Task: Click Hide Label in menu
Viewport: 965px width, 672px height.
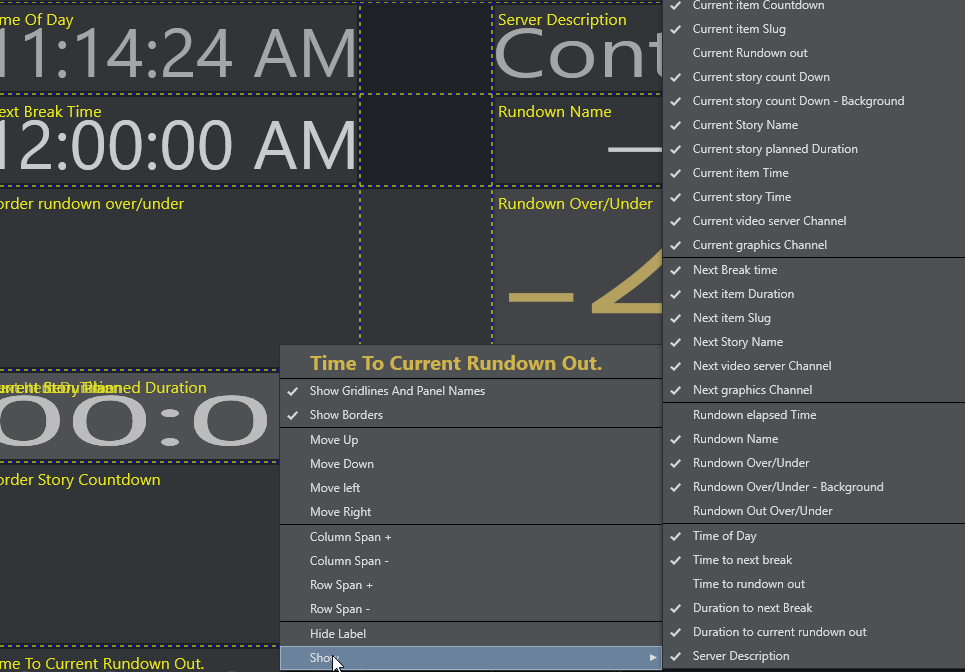Action: click(x=338, y=634)
